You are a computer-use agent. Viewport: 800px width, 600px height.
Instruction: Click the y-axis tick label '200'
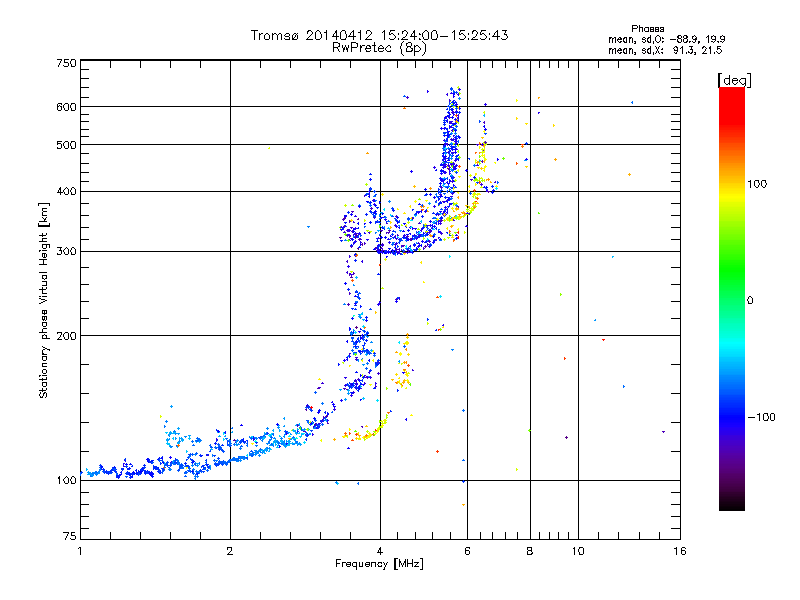coord(66,336)
